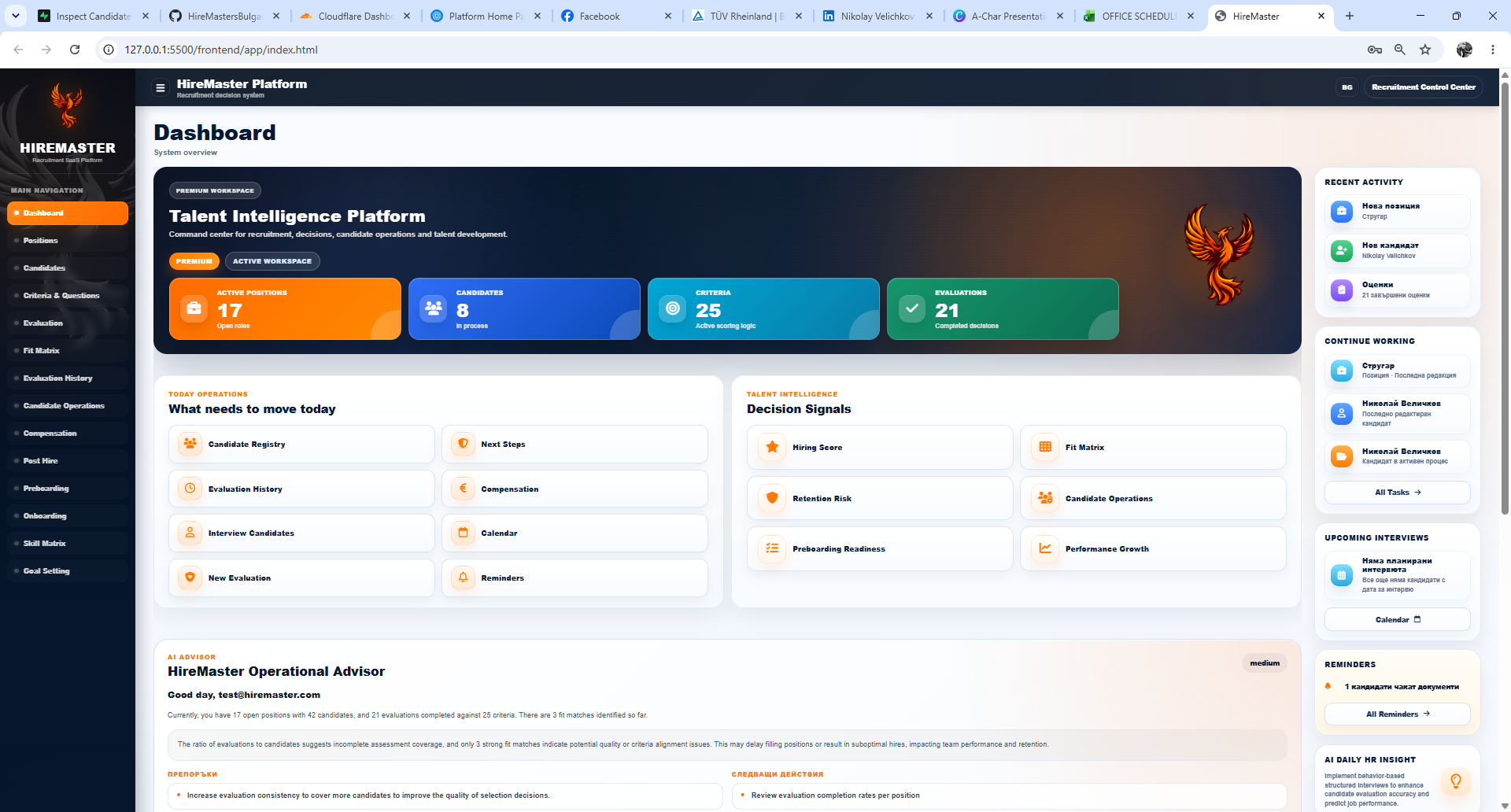The image size is (1511, 812).
Task: Click the Calendar button under Upcoming Interviews
Action: pos(1398,620)
